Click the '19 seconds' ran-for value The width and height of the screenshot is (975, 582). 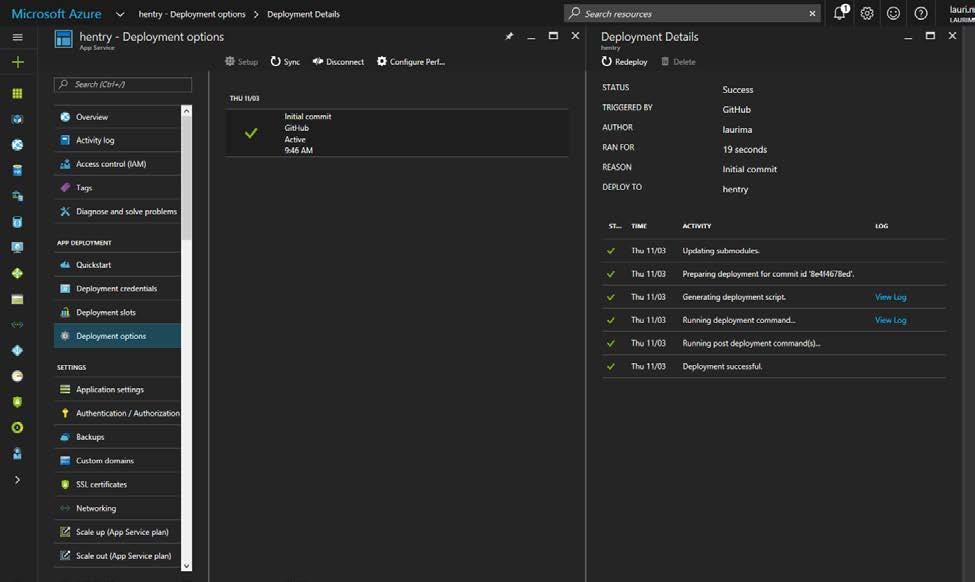[x=744, y=149]
